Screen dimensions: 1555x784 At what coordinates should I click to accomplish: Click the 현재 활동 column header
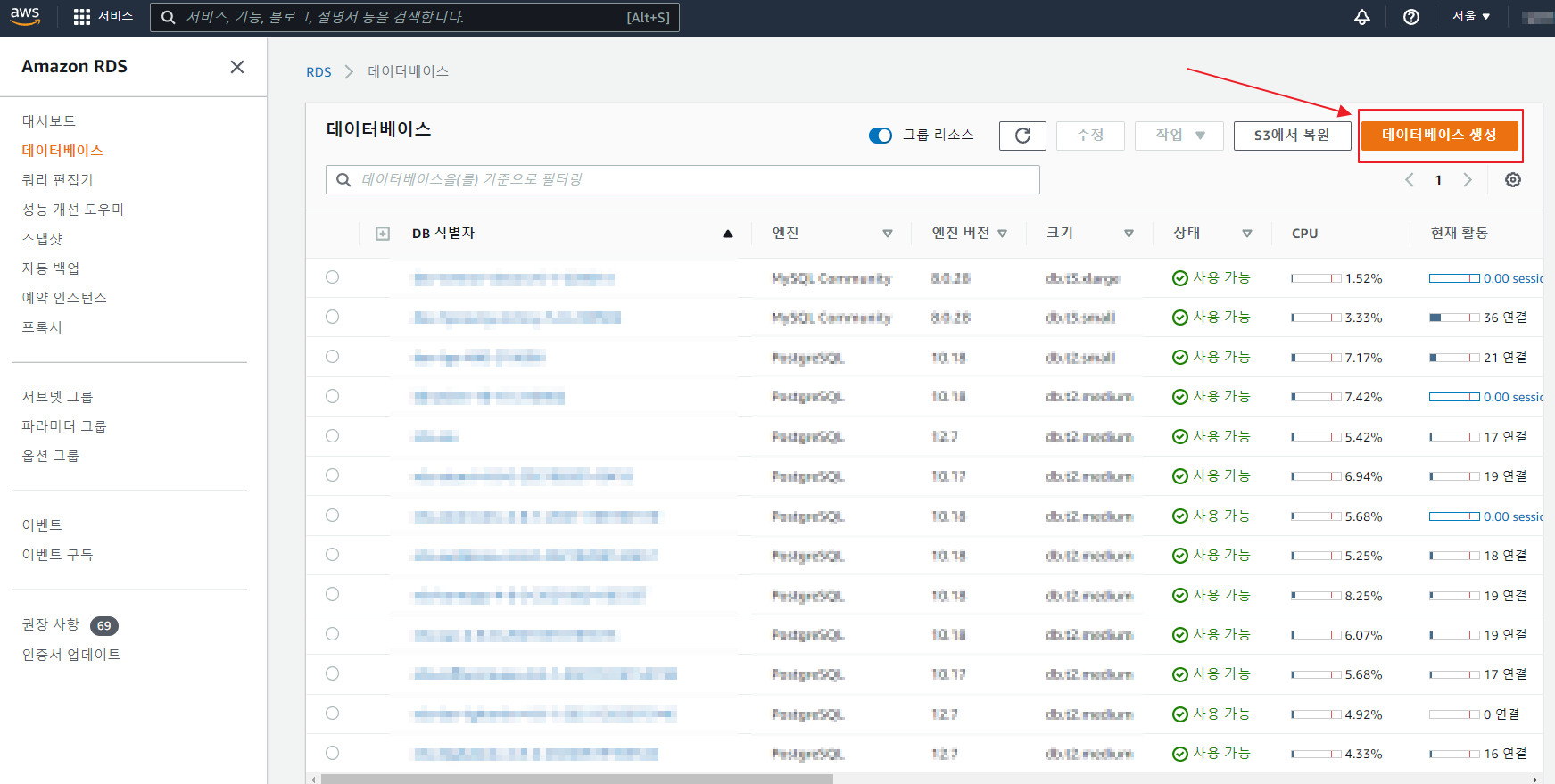1459,234
